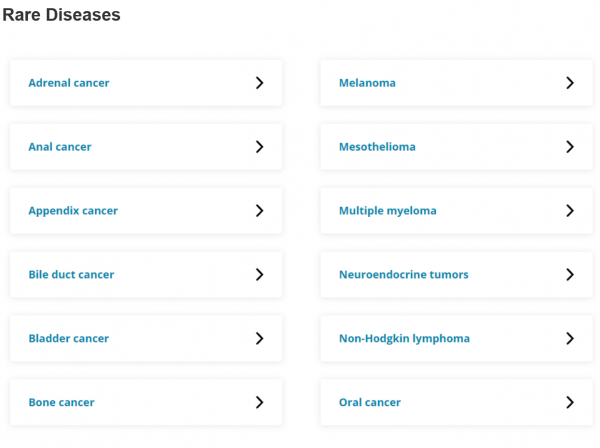Click the arrow icon beside Adrenal cancer

pos(259,83)
